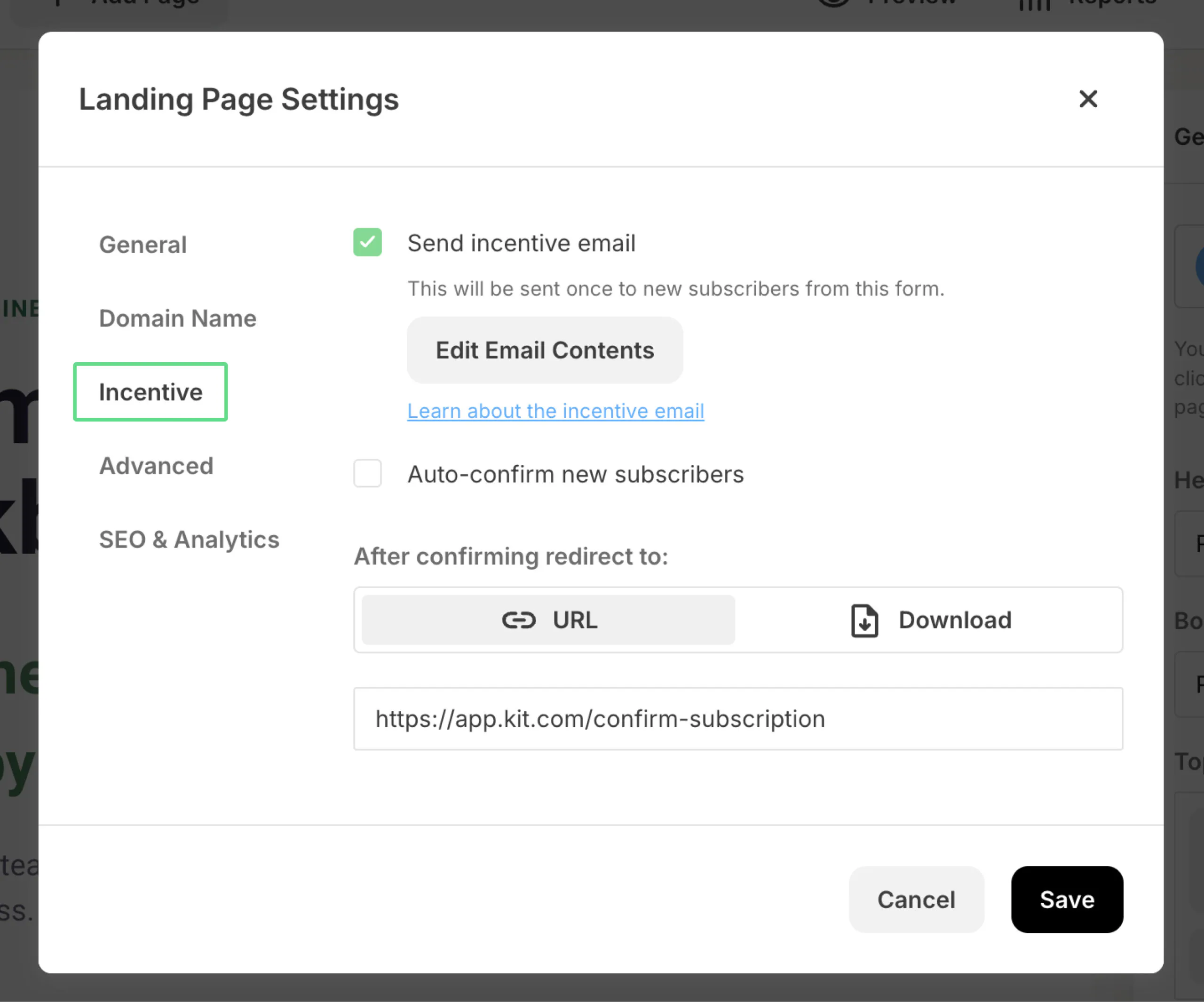Close the Landing Page Settings dialog
1204x1002 pixels.
click(1088, 99)
